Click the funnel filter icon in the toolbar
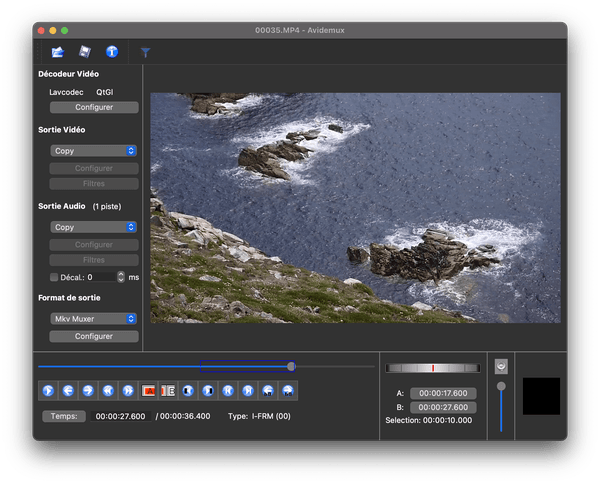600x484 pixels. [145, 52]
